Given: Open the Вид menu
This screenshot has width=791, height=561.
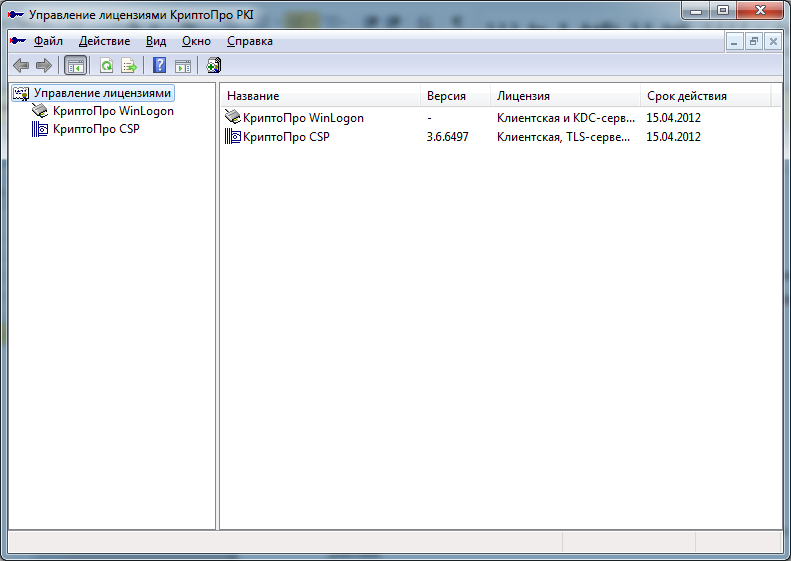Looking at the screenshot, I should [x=156, y=41].
